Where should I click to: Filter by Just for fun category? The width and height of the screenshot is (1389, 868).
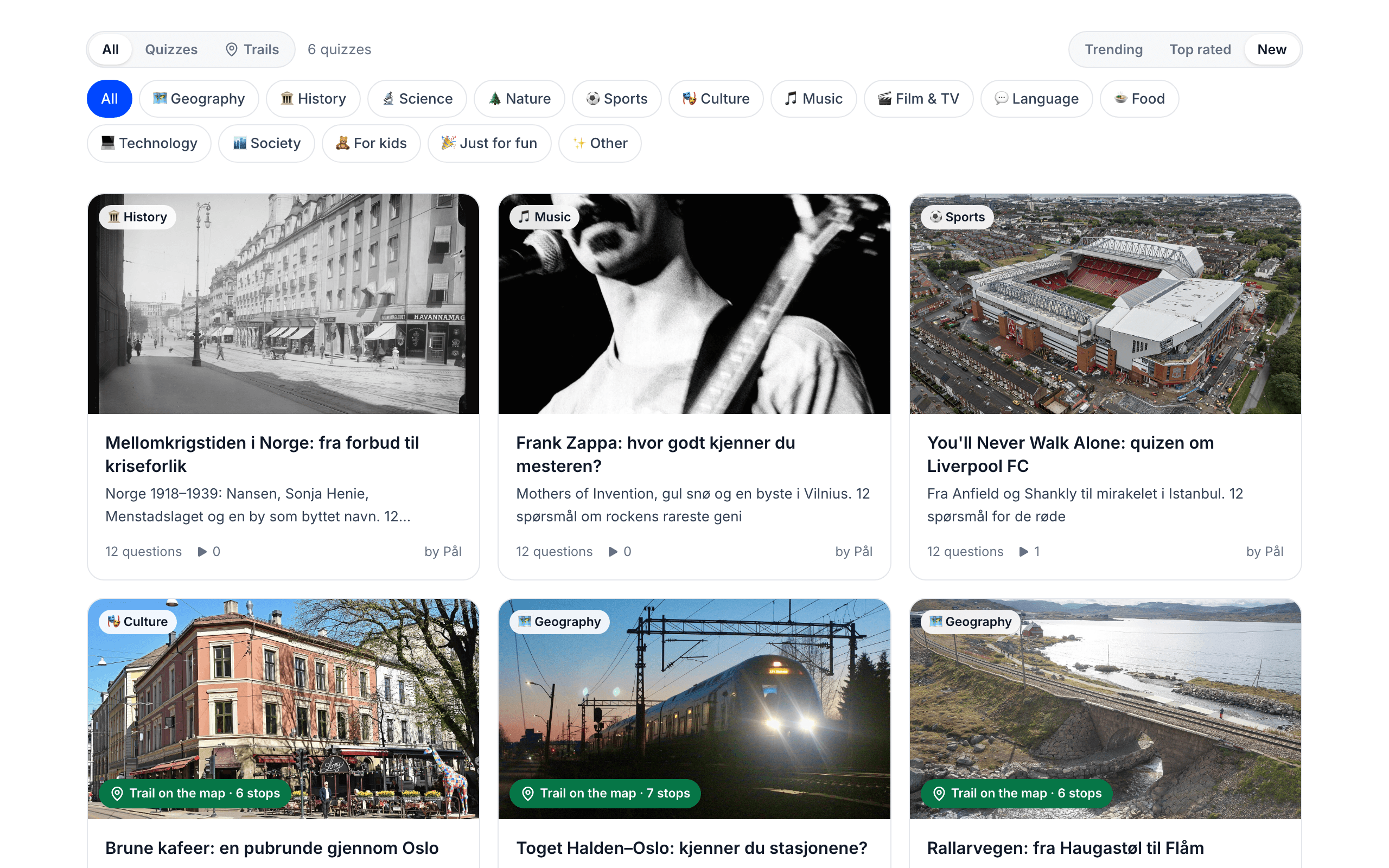click(x=489, y=144)
